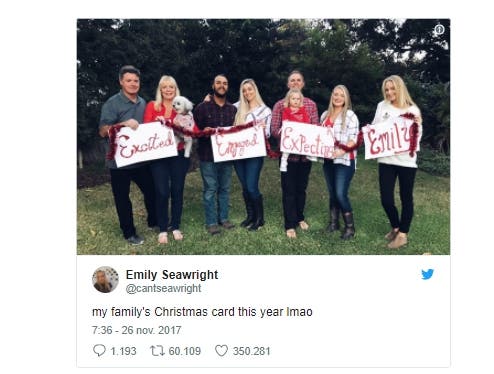Screen dimensions: 494x374
Task: Click the reply speech bubble icon
Action: (x=99, y=350)
